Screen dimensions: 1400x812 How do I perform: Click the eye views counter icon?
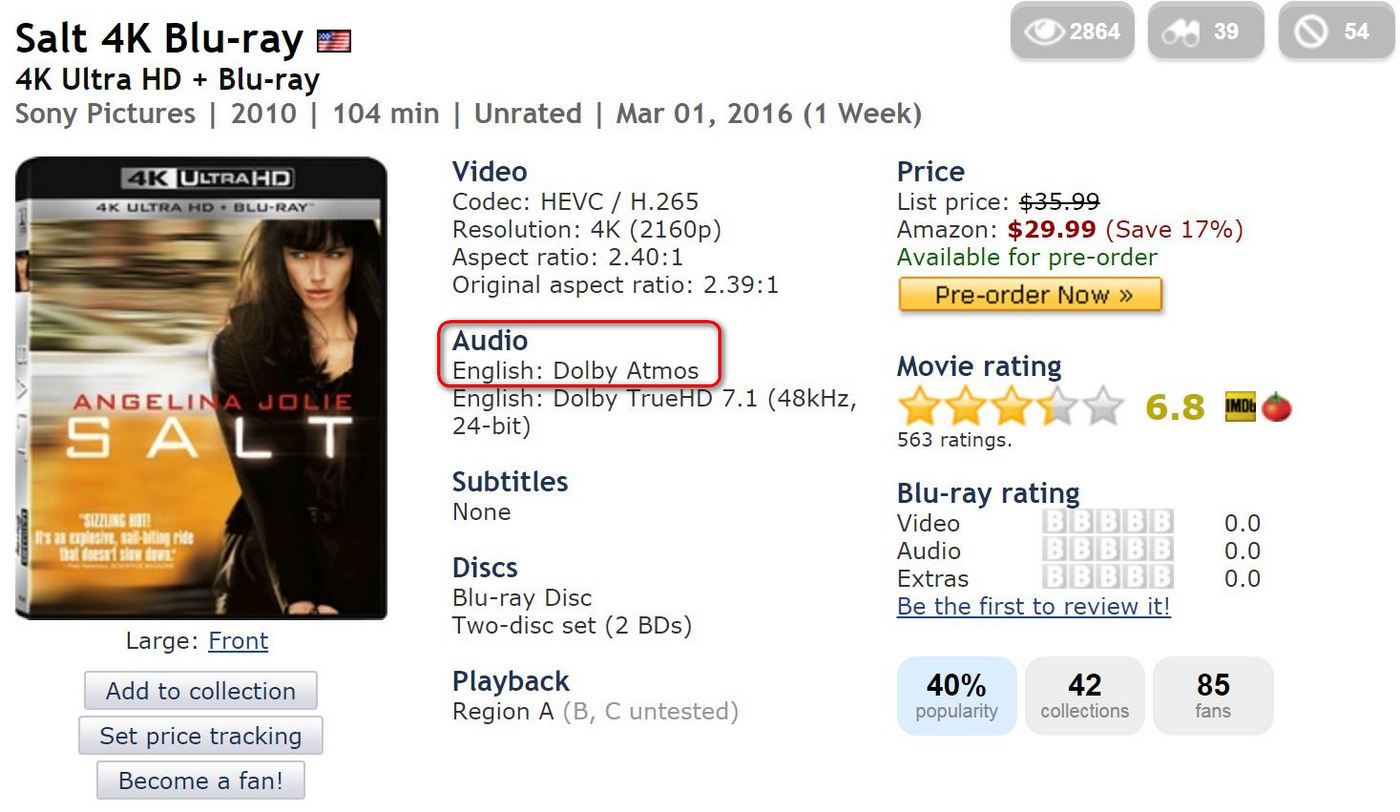1045,31
